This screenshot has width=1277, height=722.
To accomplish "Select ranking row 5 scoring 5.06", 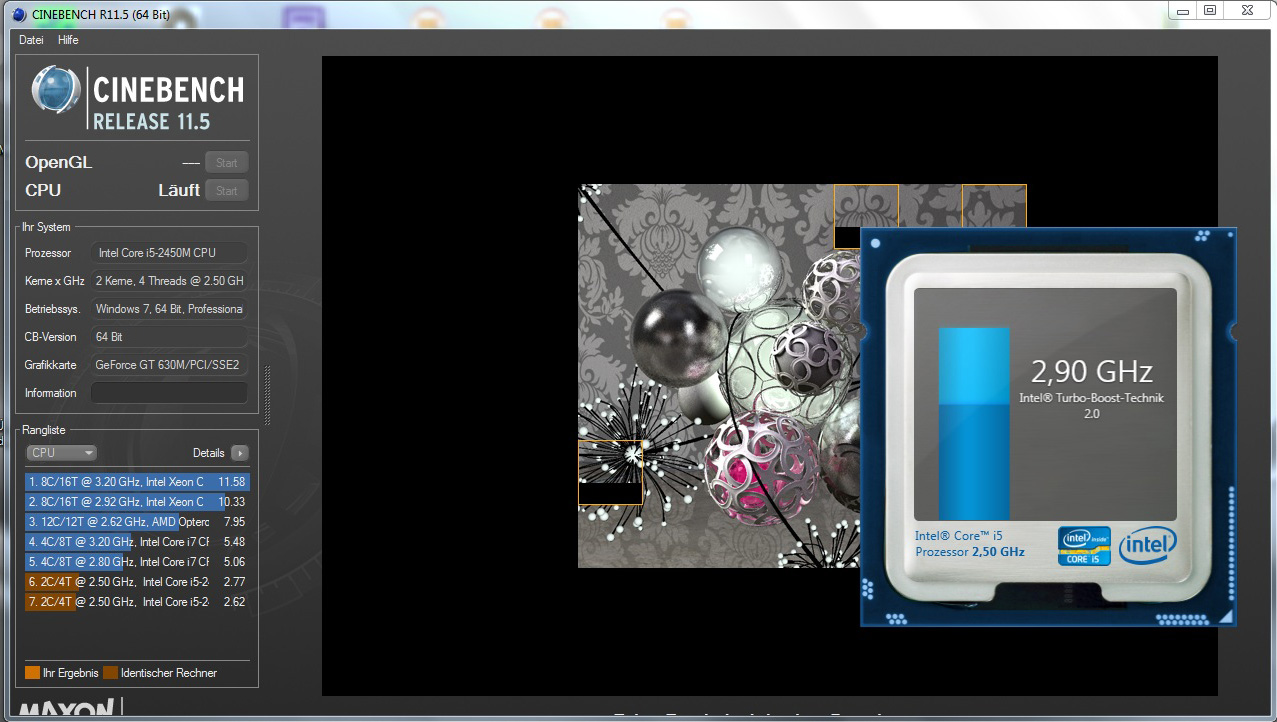I will pyautogui.click(x=137, y=562).
